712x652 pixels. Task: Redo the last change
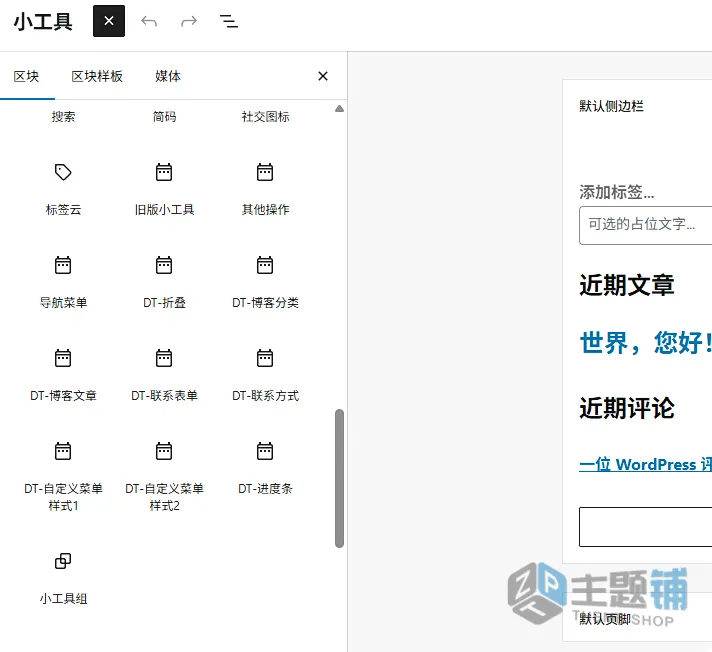[189, 21]
